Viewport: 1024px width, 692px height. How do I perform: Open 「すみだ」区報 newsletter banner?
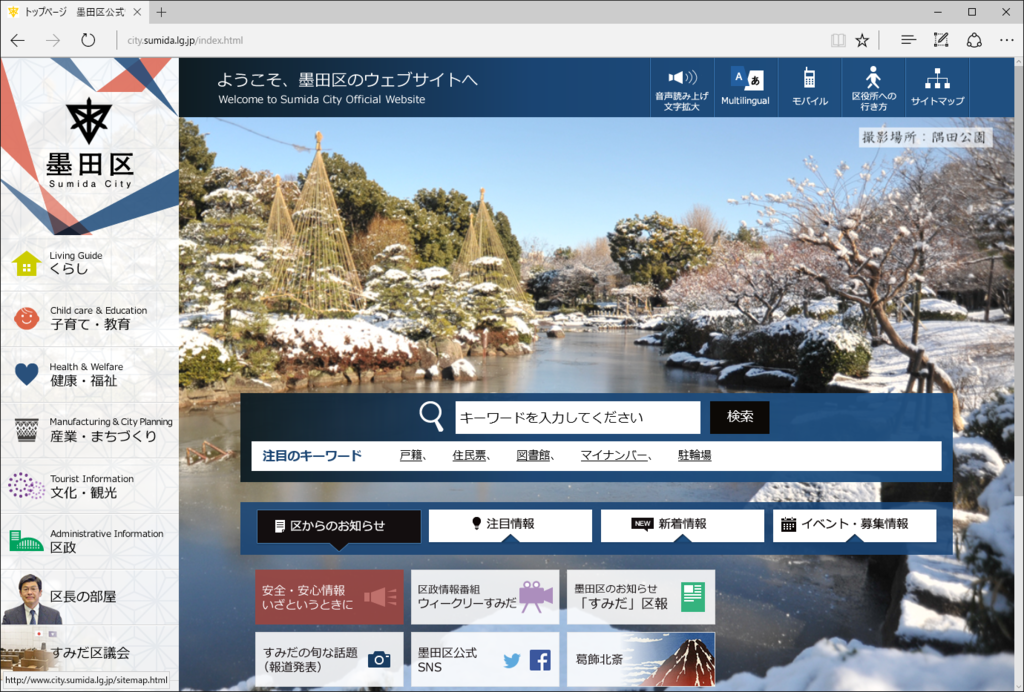coord(641,597)
